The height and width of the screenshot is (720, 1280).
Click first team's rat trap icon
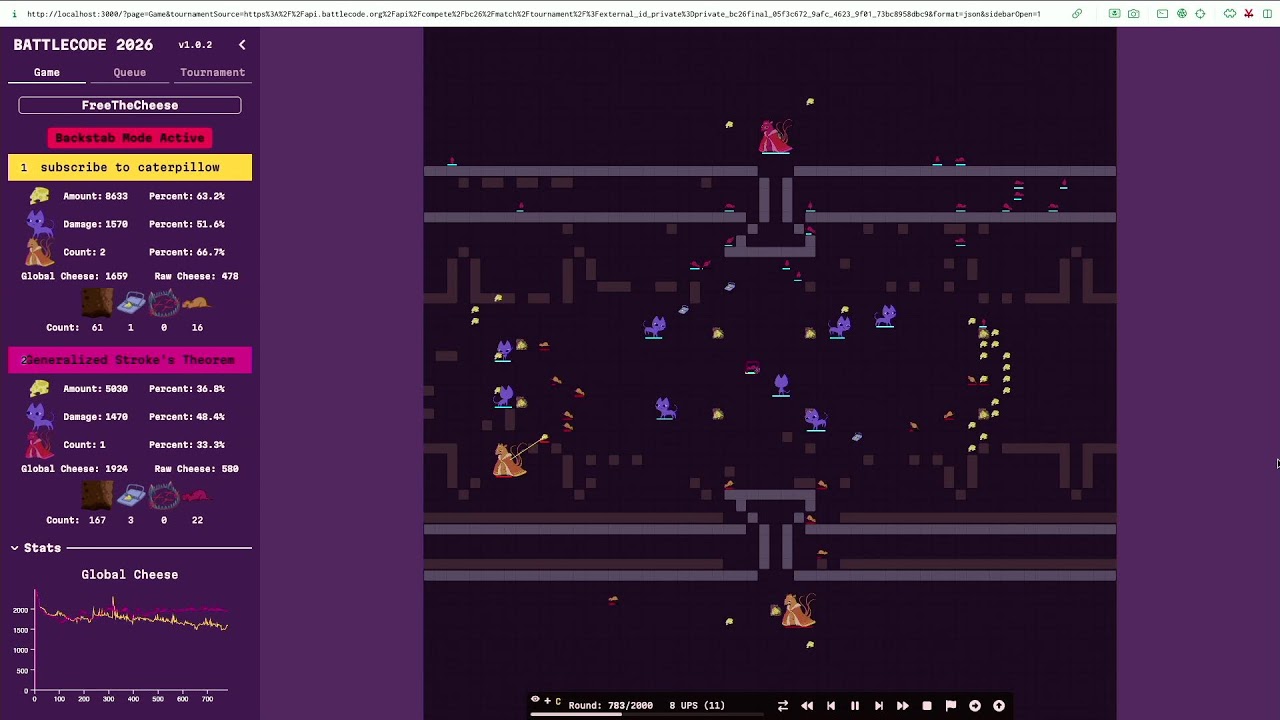(131, 303)
